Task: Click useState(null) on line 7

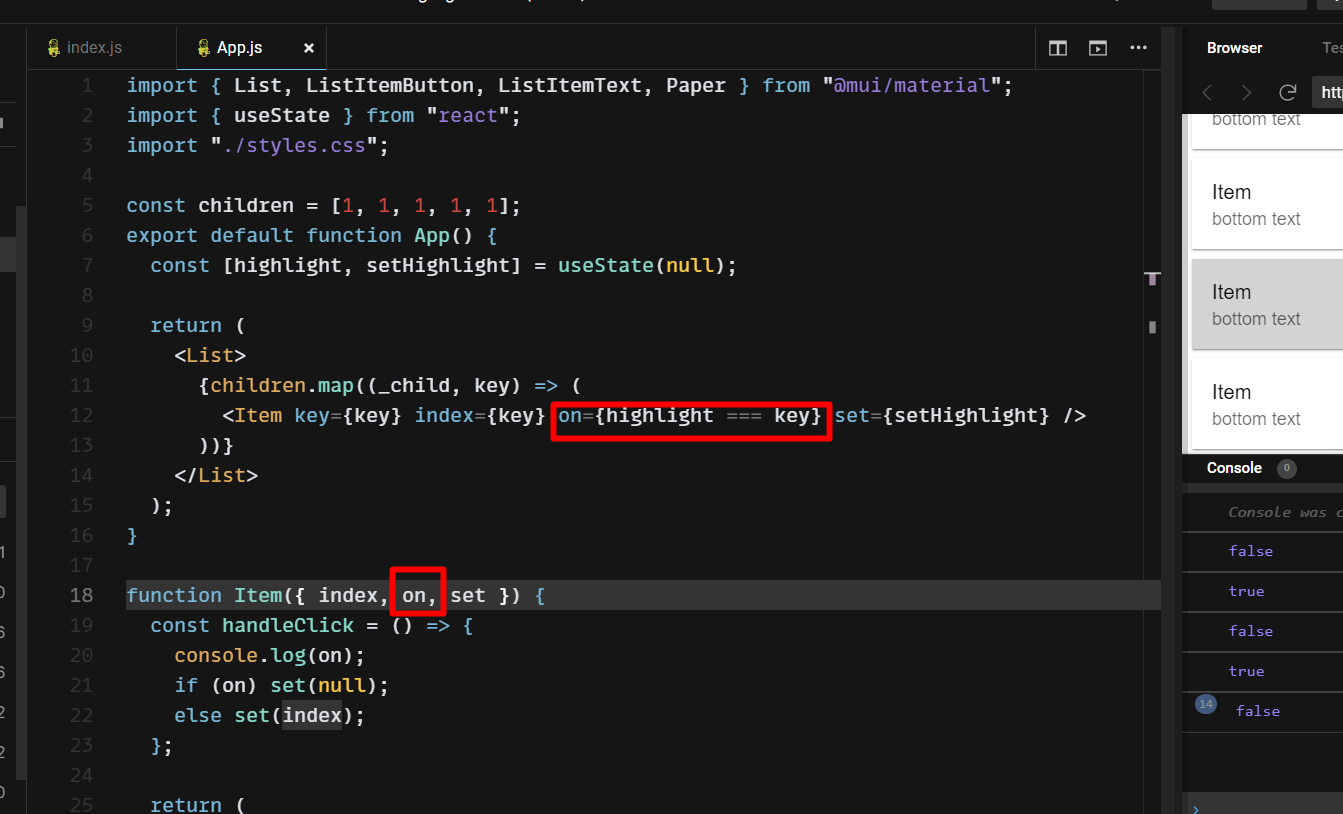Action: click(642, 265)
